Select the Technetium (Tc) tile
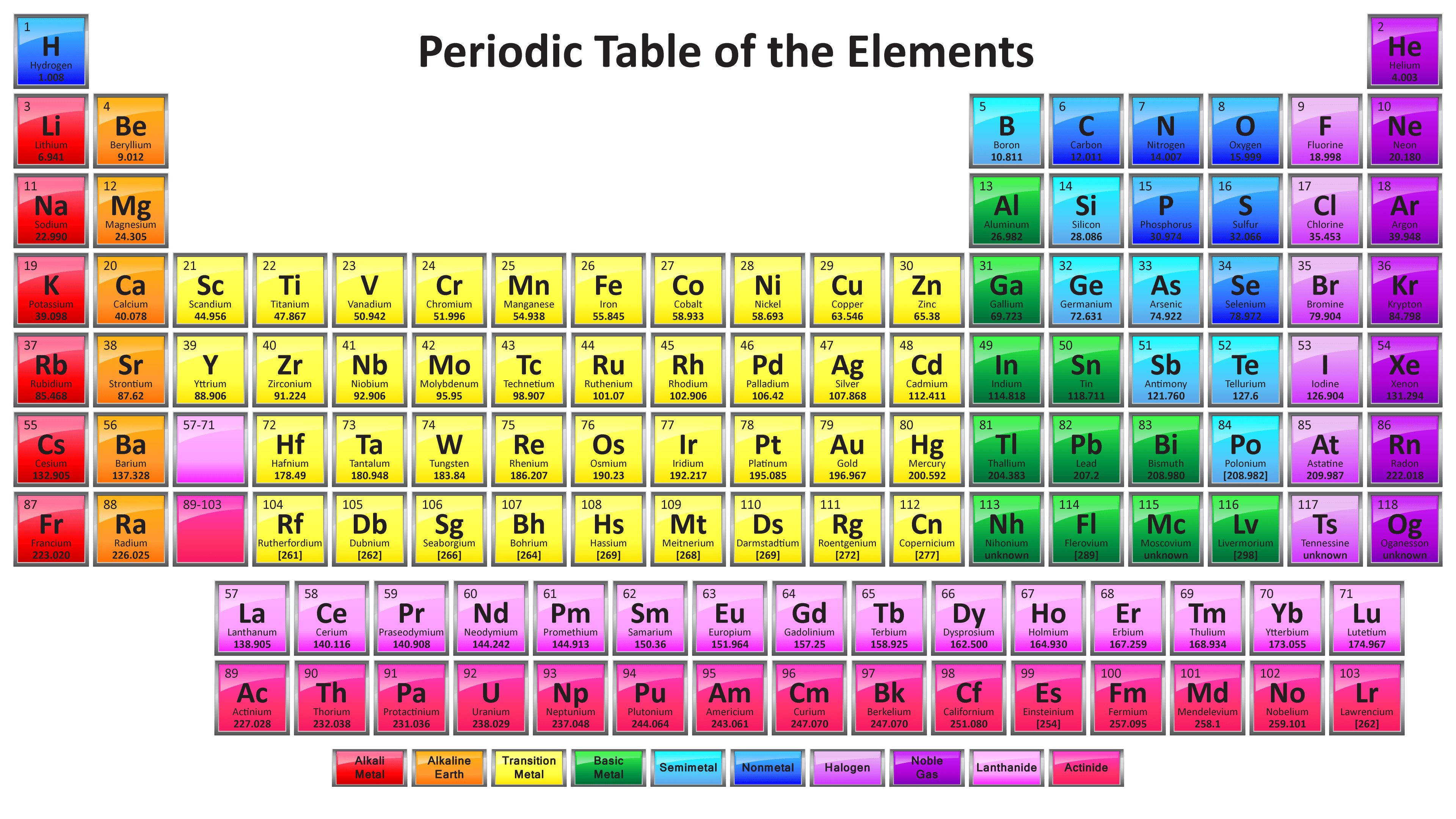Image resolution: width=1456 pixels, height=819 pixels. point(529,370)
